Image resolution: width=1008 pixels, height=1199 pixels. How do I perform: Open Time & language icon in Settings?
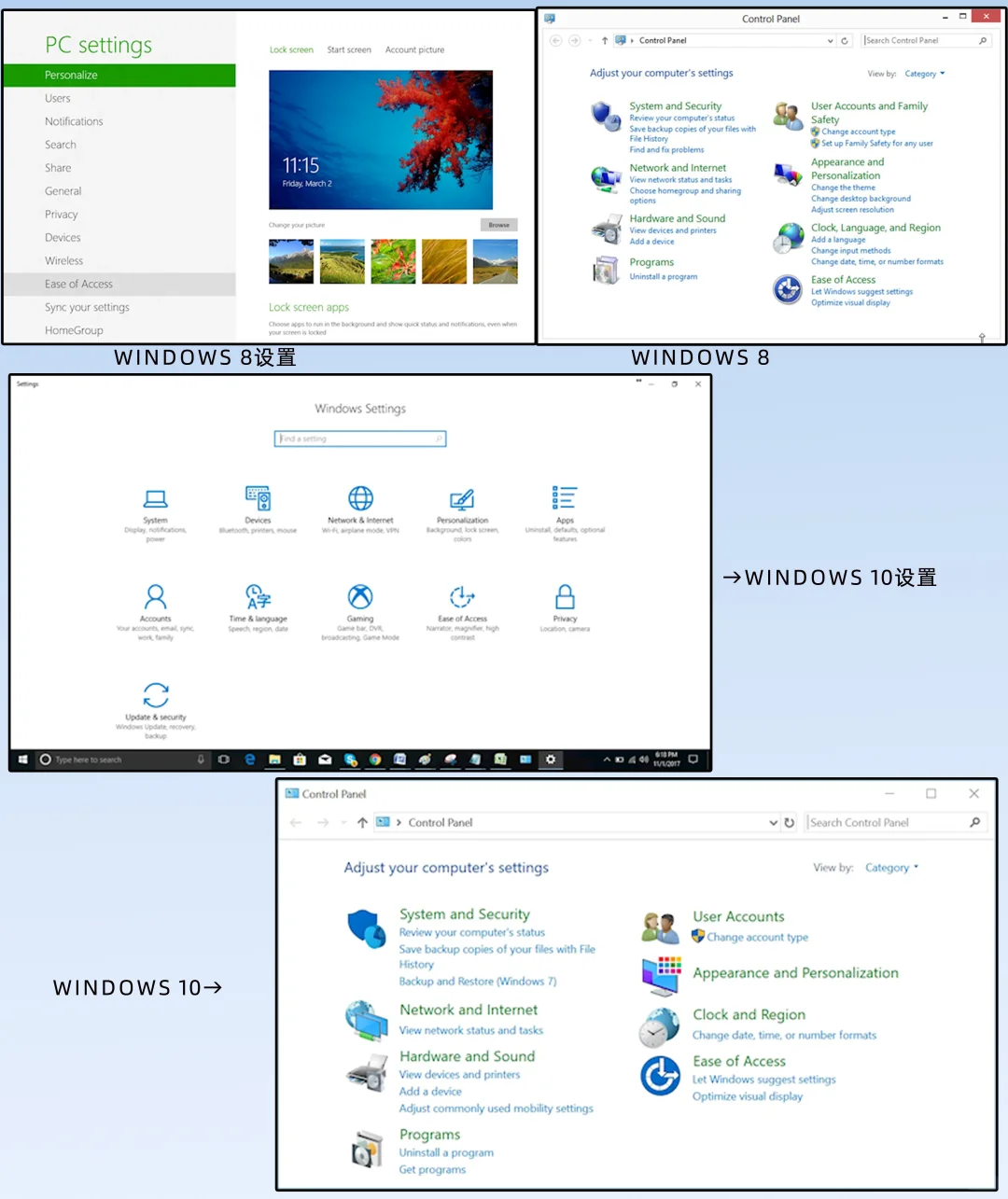258,597
